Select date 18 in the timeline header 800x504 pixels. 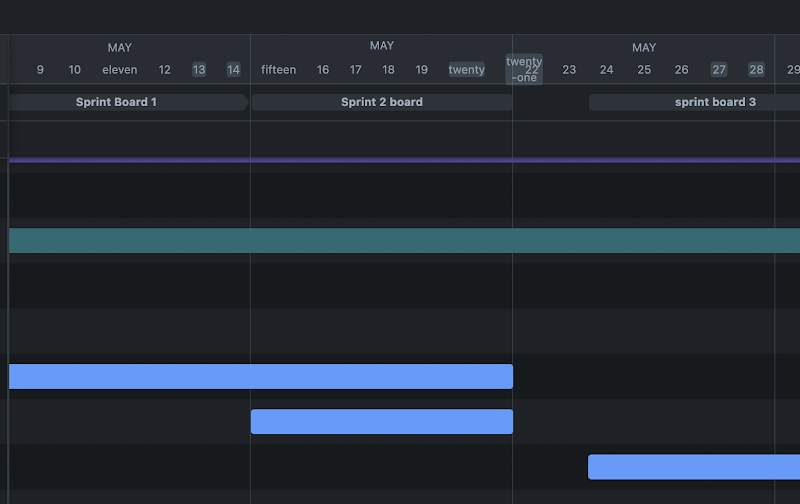click(x=388, y=70)
